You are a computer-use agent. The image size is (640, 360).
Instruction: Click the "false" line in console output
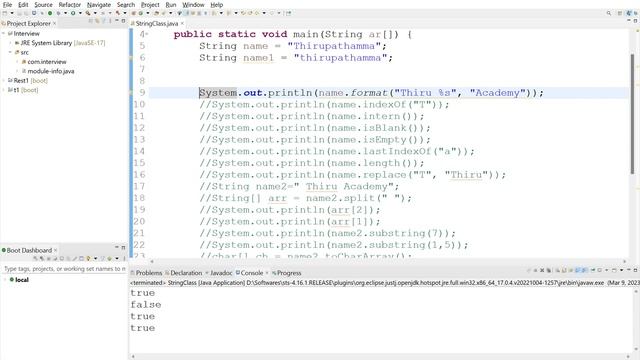click(146, 304)
